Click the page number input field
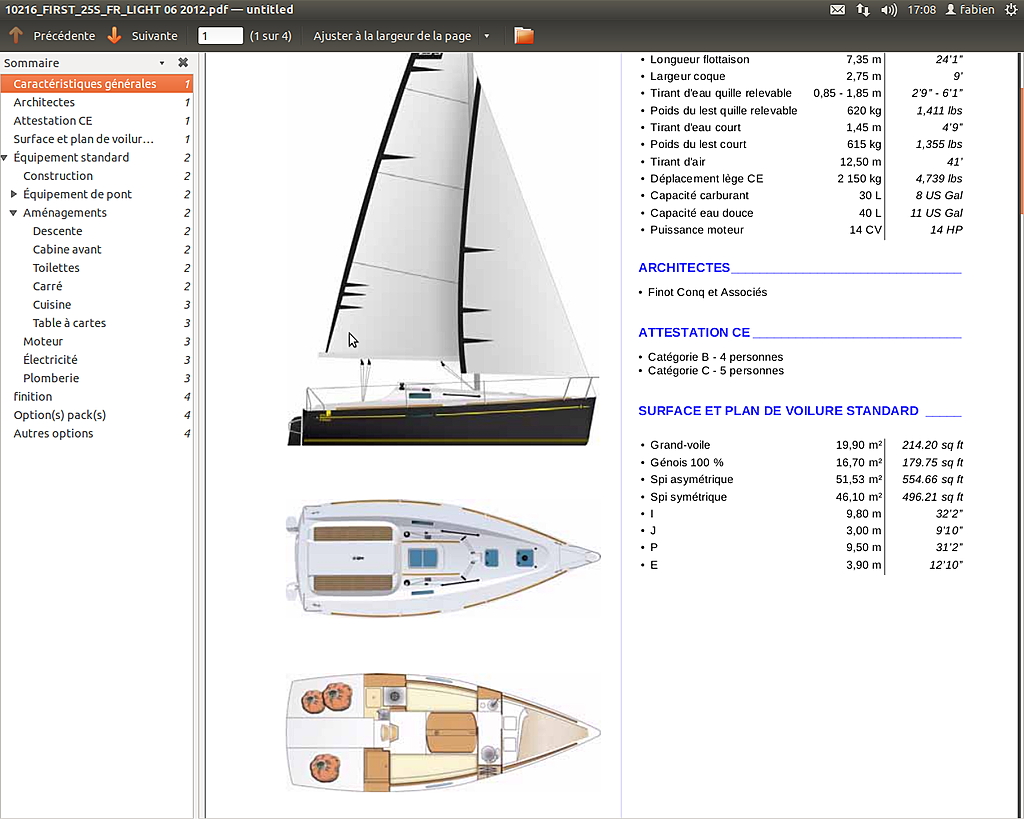Viewport: 1024px width, 819px height. click(x=220, y=36)
